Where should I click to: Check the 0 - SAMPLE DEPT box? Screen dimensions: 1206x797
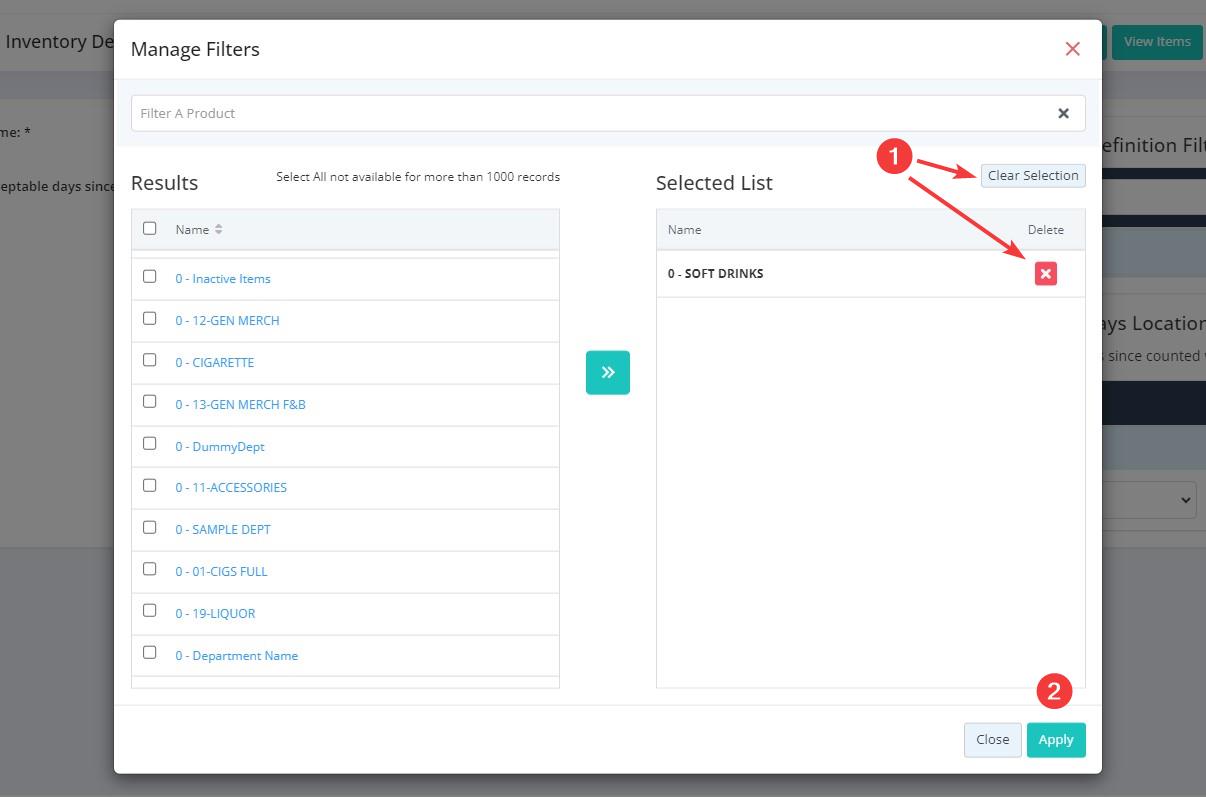tap(150, 527)
